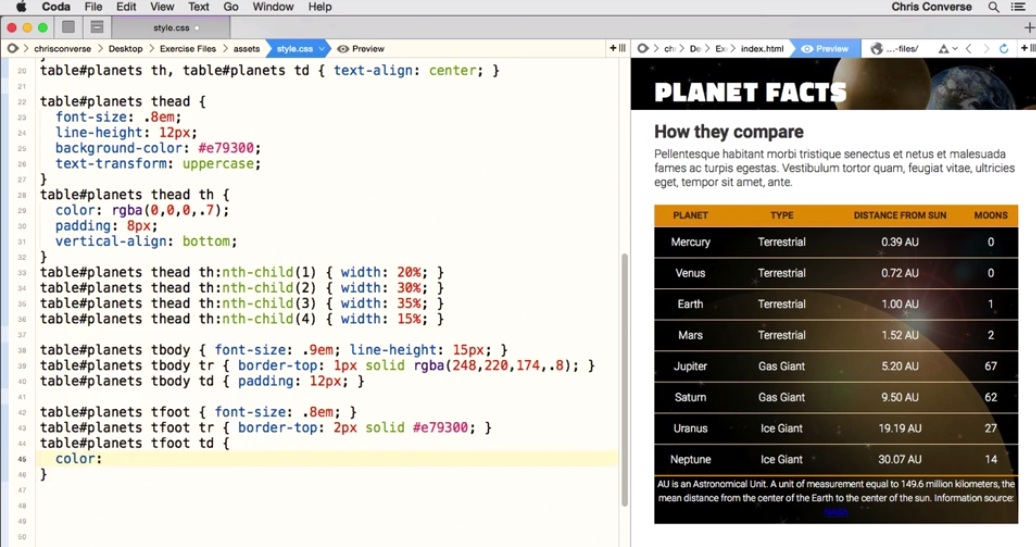Image resolution: width=1036 pixels, height=547 pixels.
Task: Click the NASA link in table footer
Action: pyautogui.click(x=836, y=512)
